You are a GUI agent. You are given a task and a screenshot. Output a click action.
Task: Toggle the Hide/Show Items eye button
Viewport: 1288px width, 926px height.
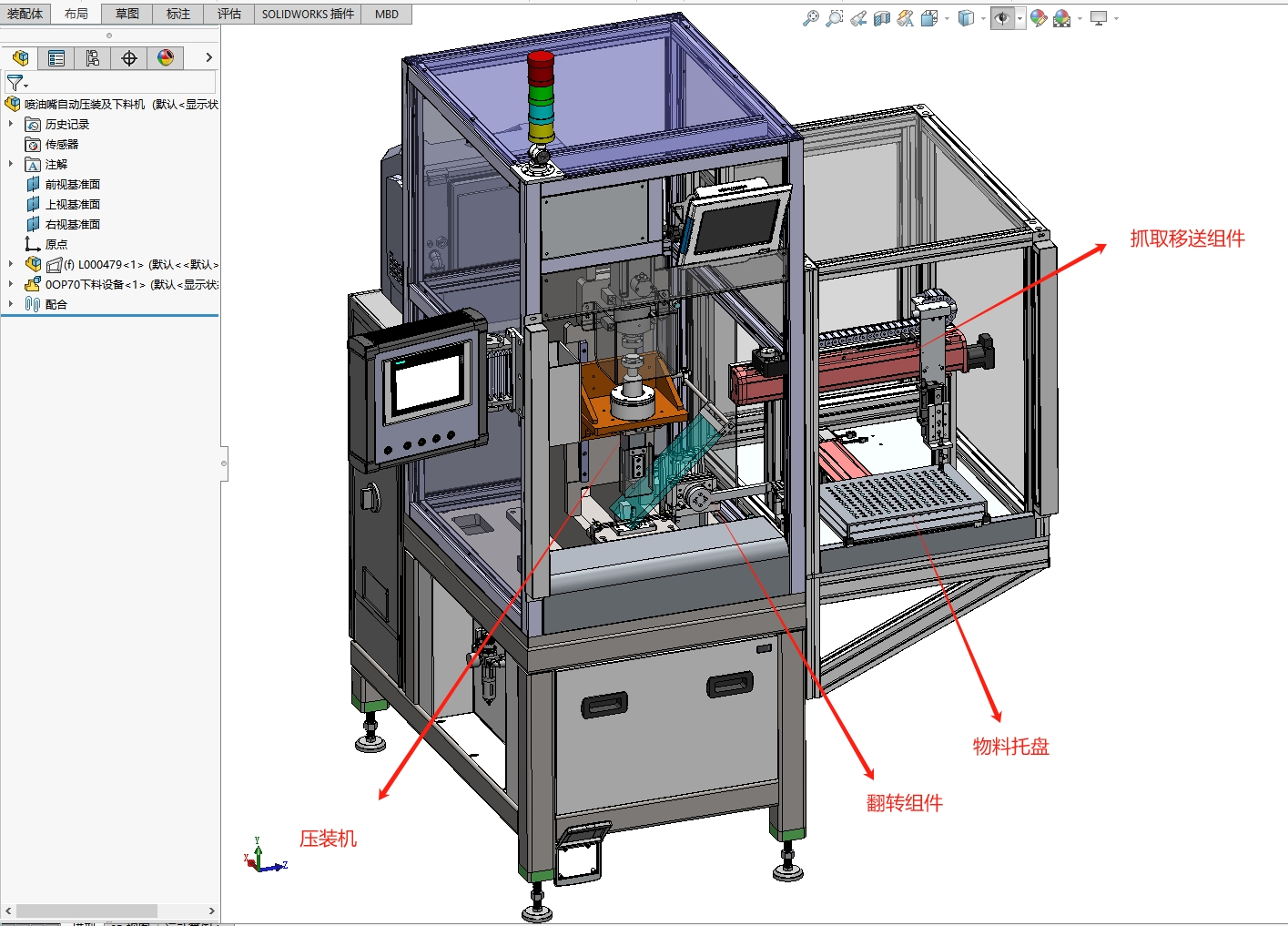coord(1002,17)
